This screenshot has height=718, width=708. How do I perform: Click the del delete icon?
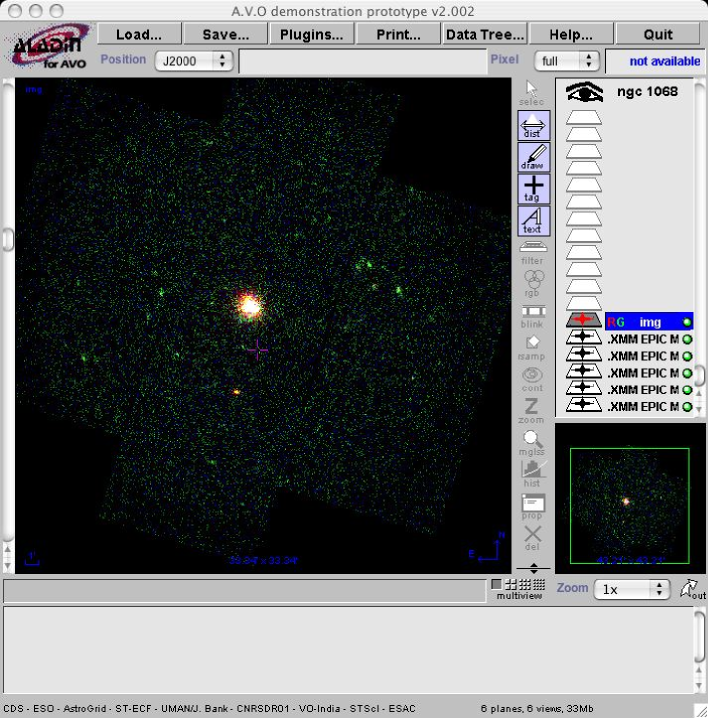pos(533,538)
